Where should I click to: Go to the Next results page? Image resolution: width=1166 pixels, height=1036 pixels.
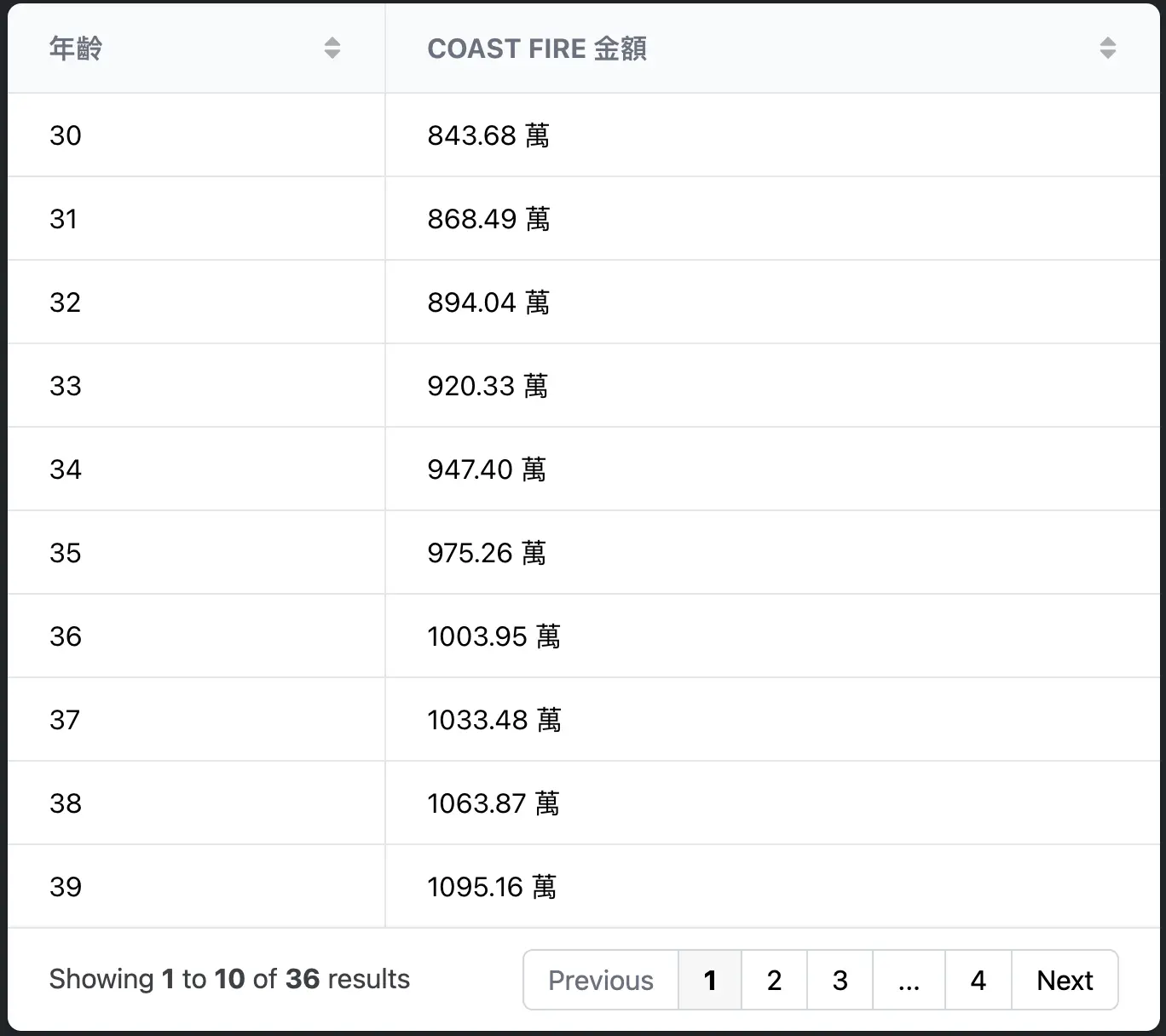click(1064, 980)
